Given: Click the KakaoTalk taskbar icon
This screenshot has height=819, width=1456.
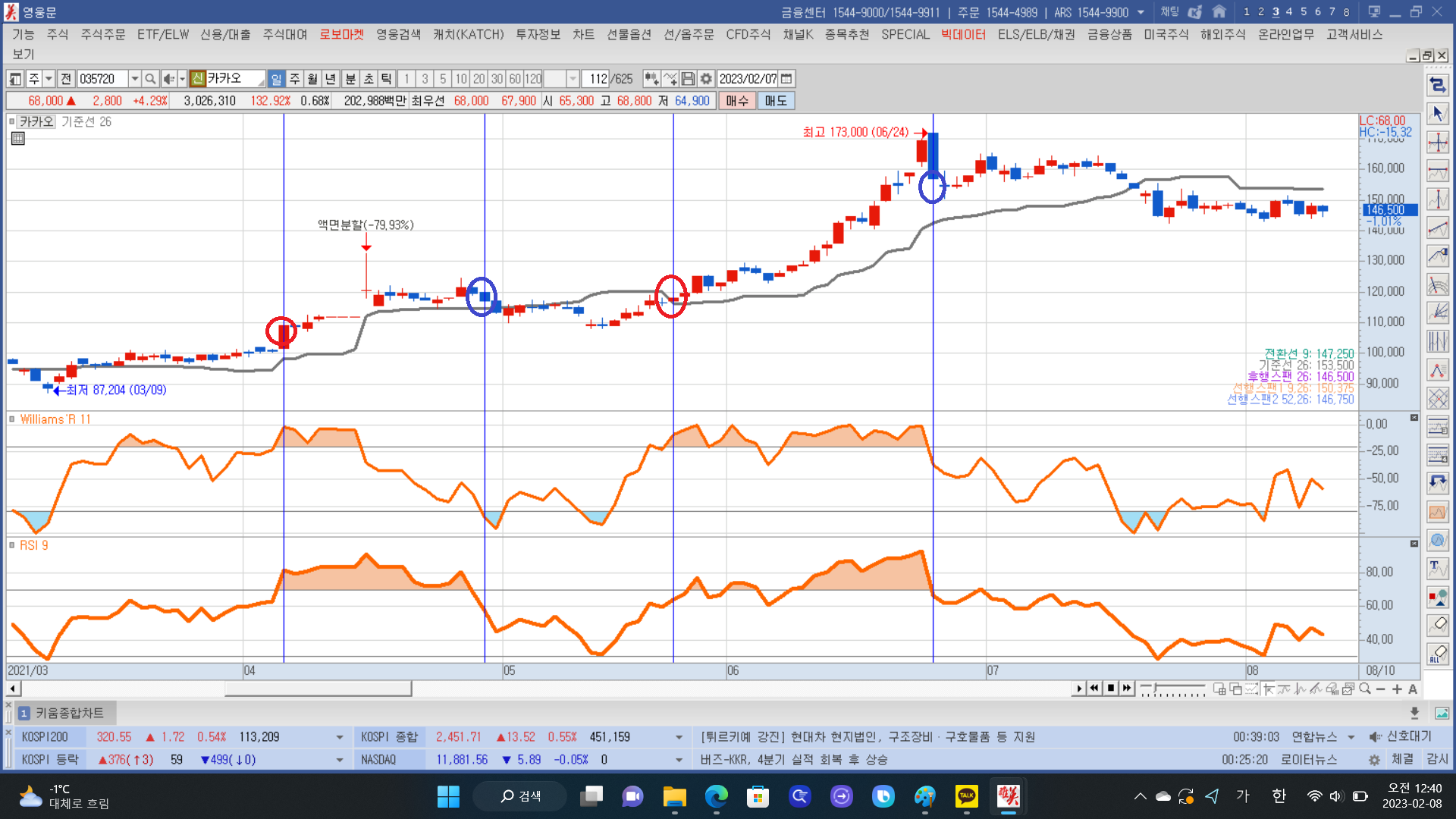Looking at the screenshot, I should [966, 796].
